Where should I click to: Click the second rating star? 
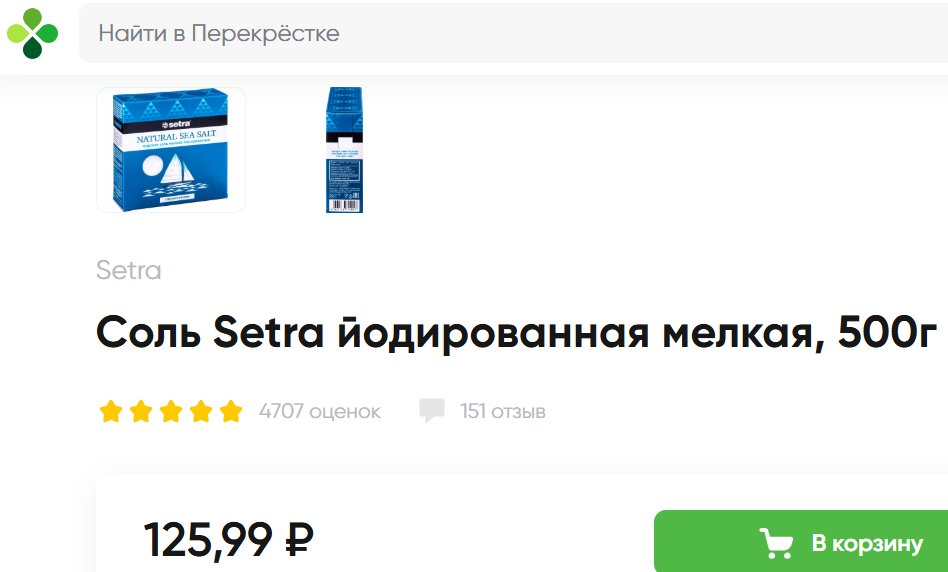point(141,411)
